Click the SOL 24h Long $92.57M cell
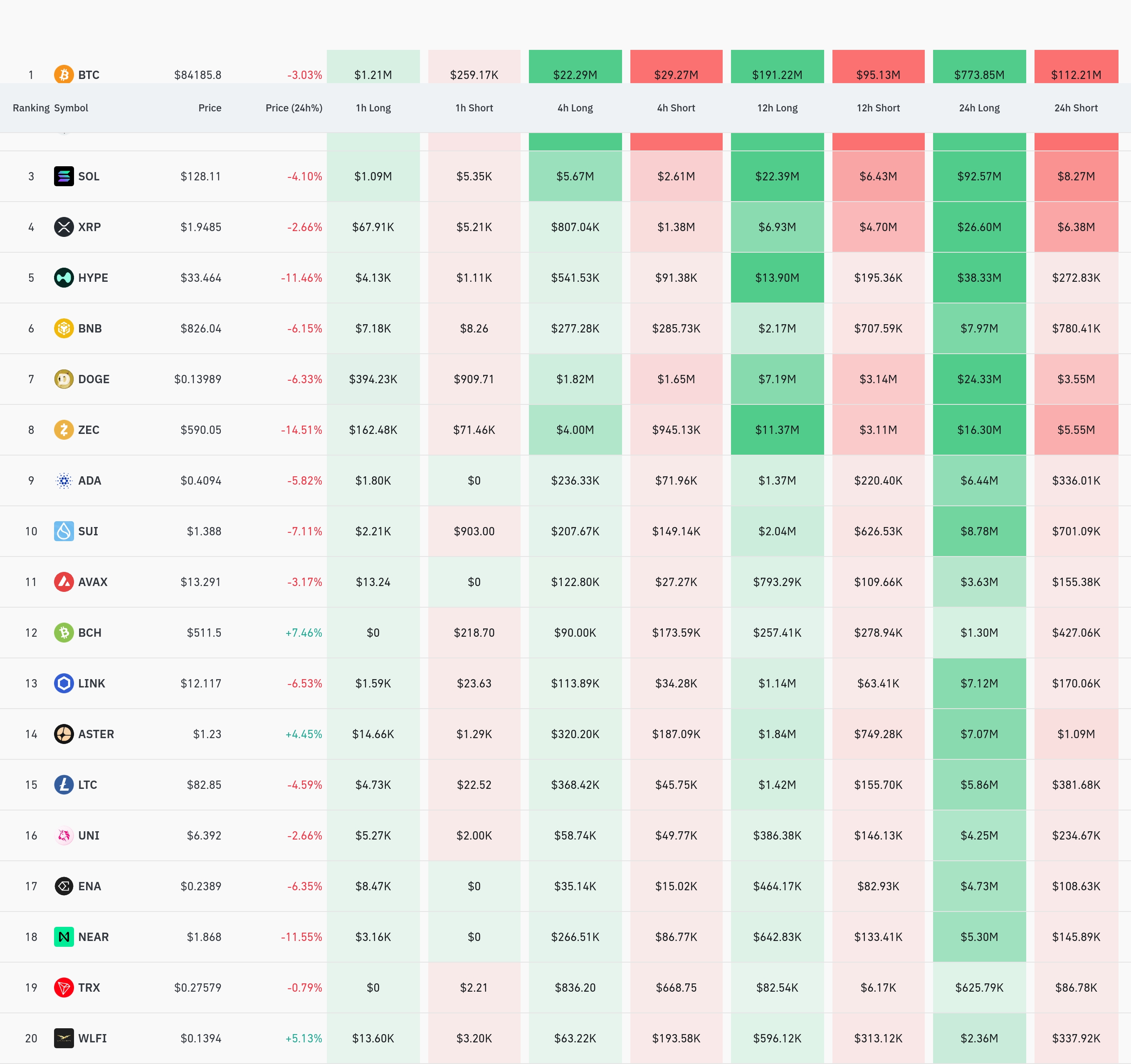Screen dimensions: 1131x1064 point(978,176)
